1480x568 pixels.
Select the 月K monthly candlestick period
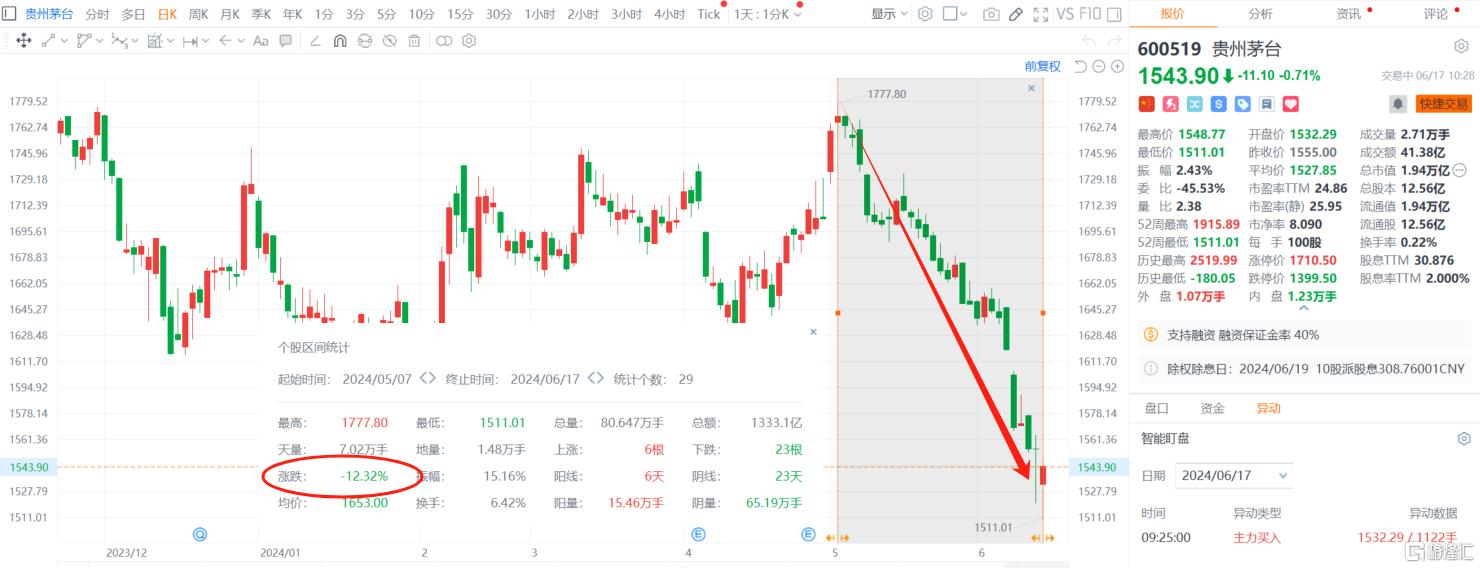point(230,14)
